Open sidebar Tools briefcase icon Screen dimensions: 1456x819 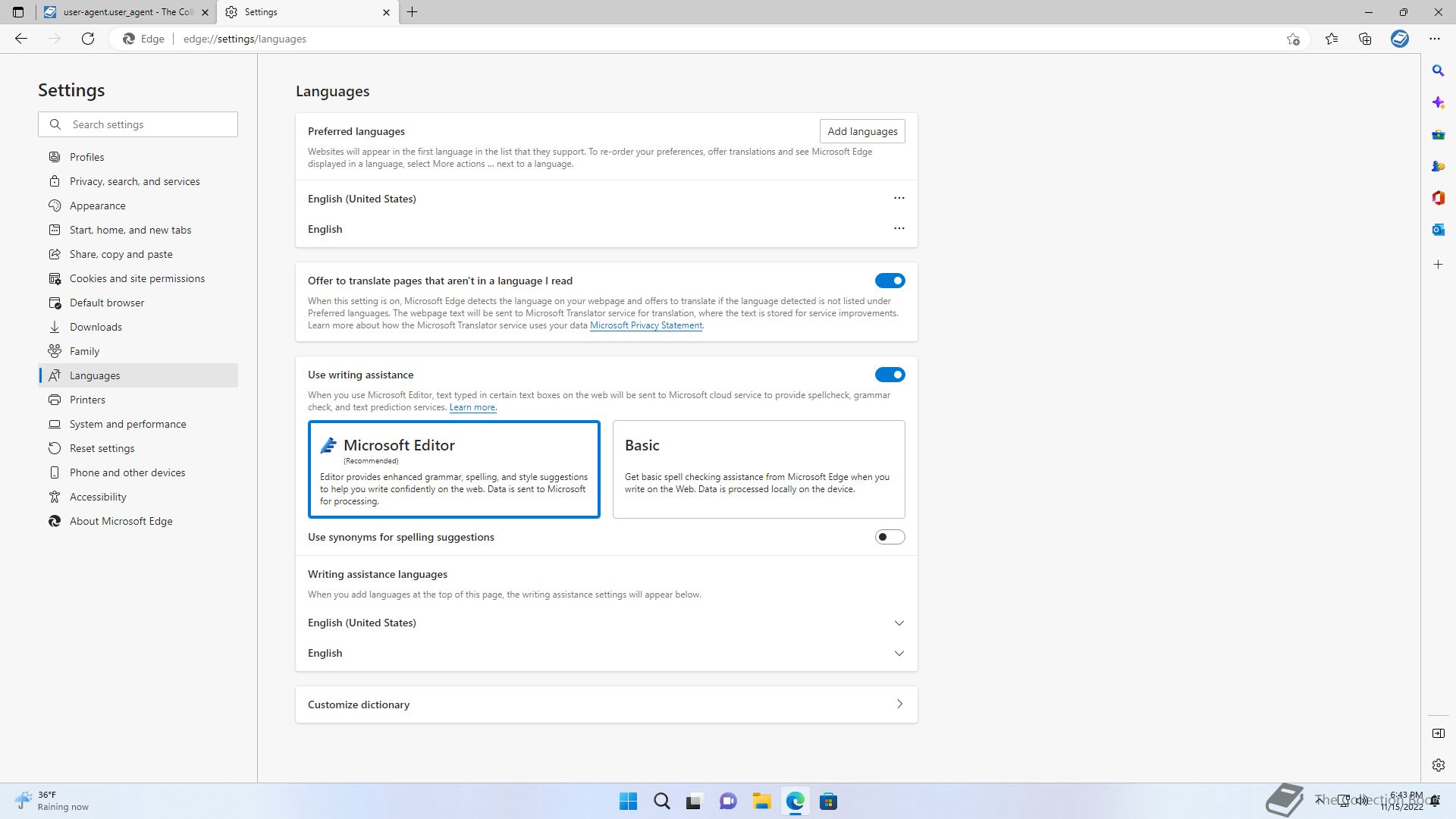click(1438, 134)
